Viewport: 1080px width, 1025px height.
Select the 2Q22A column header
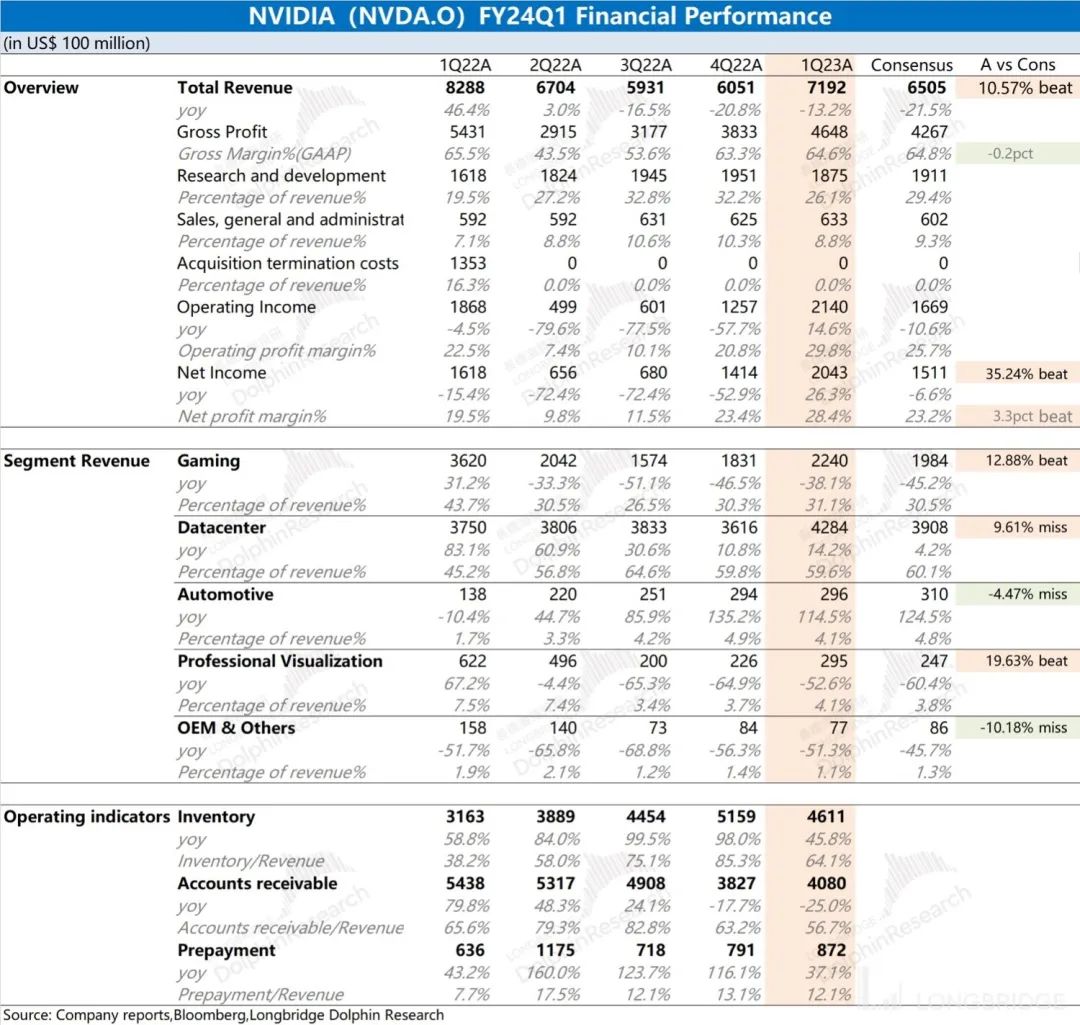(555, 65)
